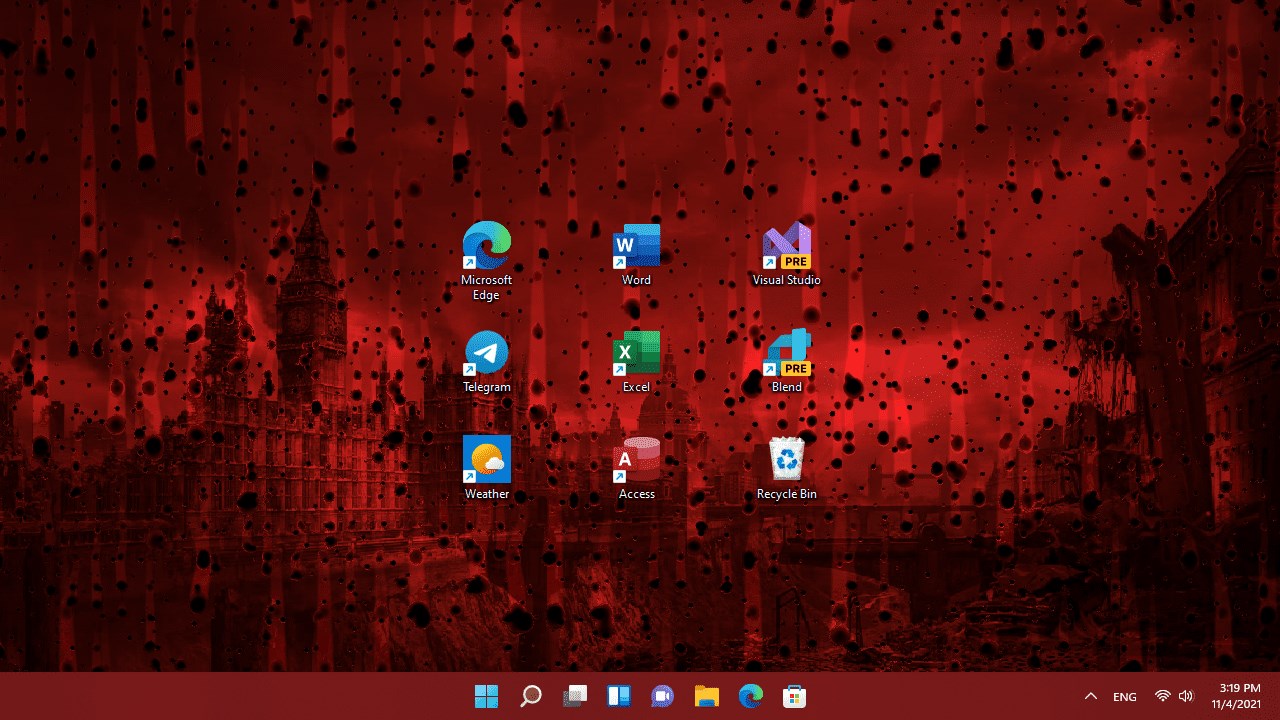Select the Recycle Bin icon
This screenshot has width=1280, height=720.
click(x=787, y=468)
